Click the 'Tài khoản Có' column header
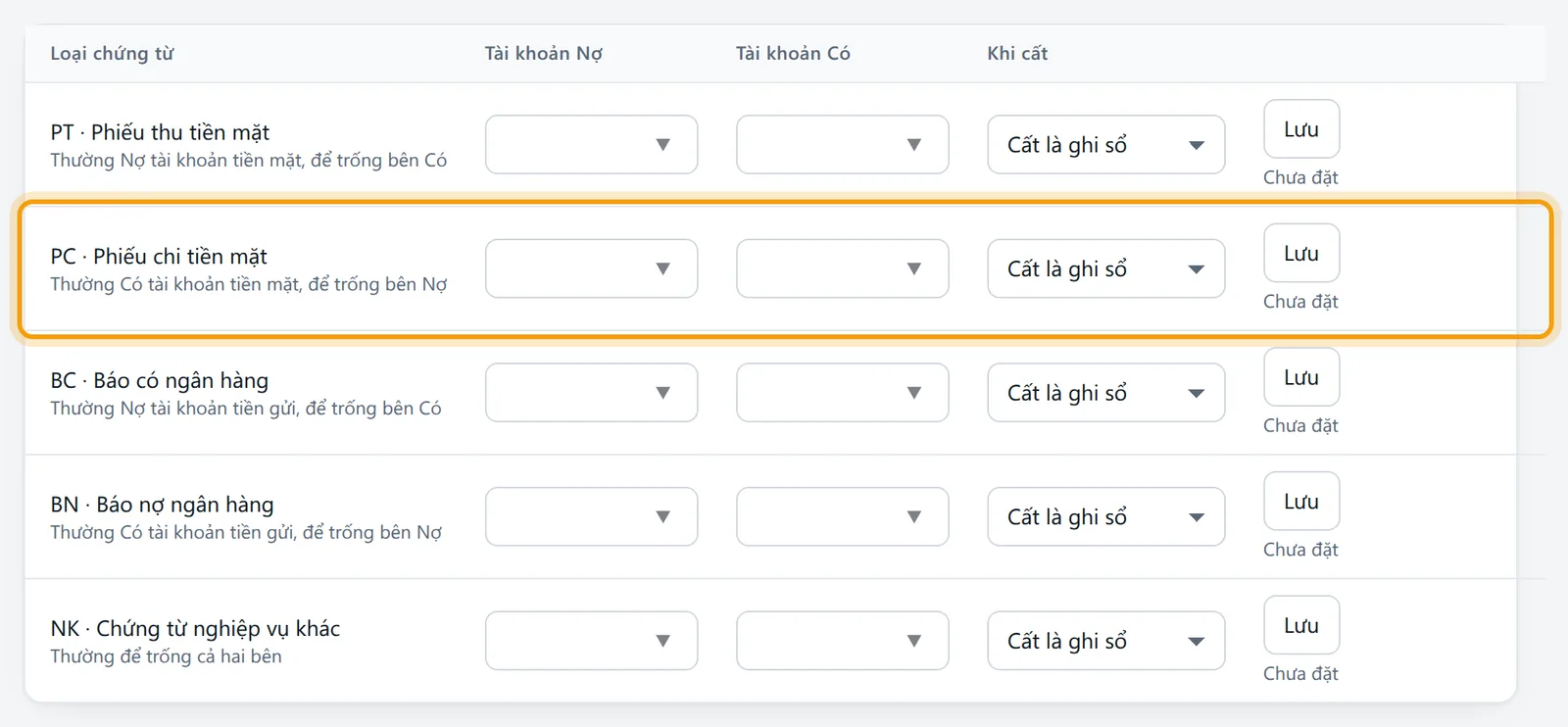This screenshot has height=727, width=1568. [x=793, y=54]
